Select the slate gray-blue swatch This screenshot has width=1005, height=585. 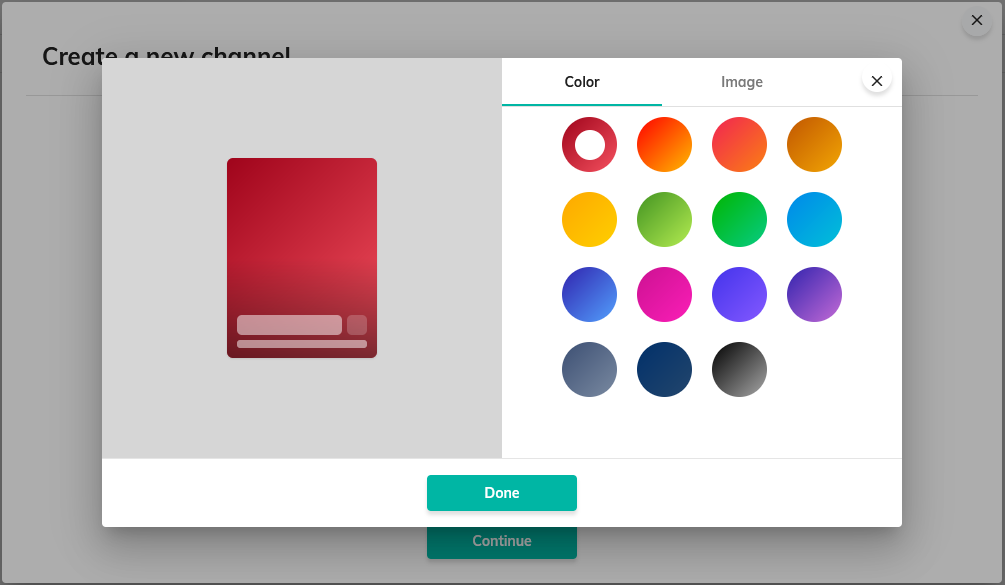pyautogui.click(x=589, y=370)
